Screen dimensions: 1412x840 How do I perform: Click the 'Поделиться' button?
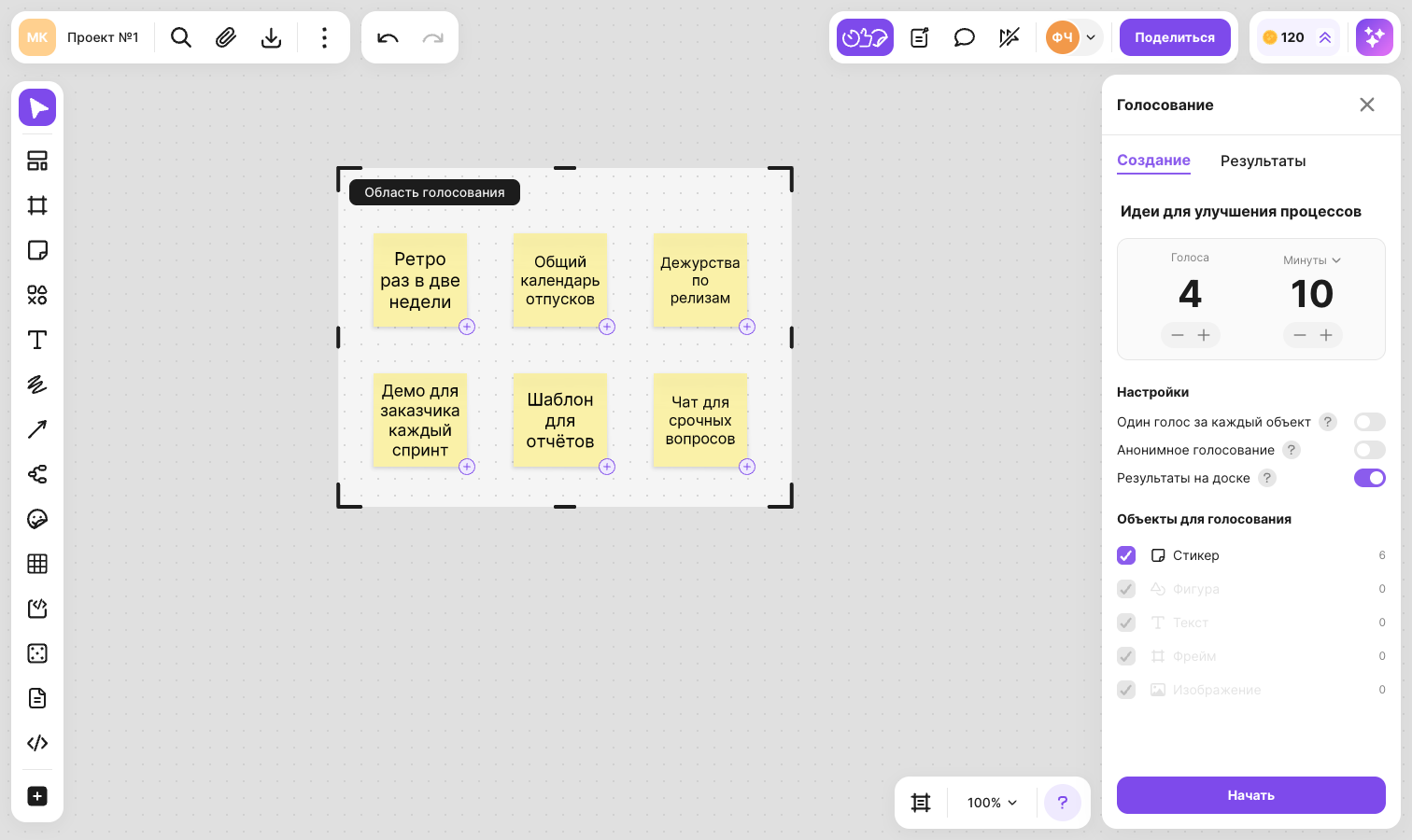1175,37
